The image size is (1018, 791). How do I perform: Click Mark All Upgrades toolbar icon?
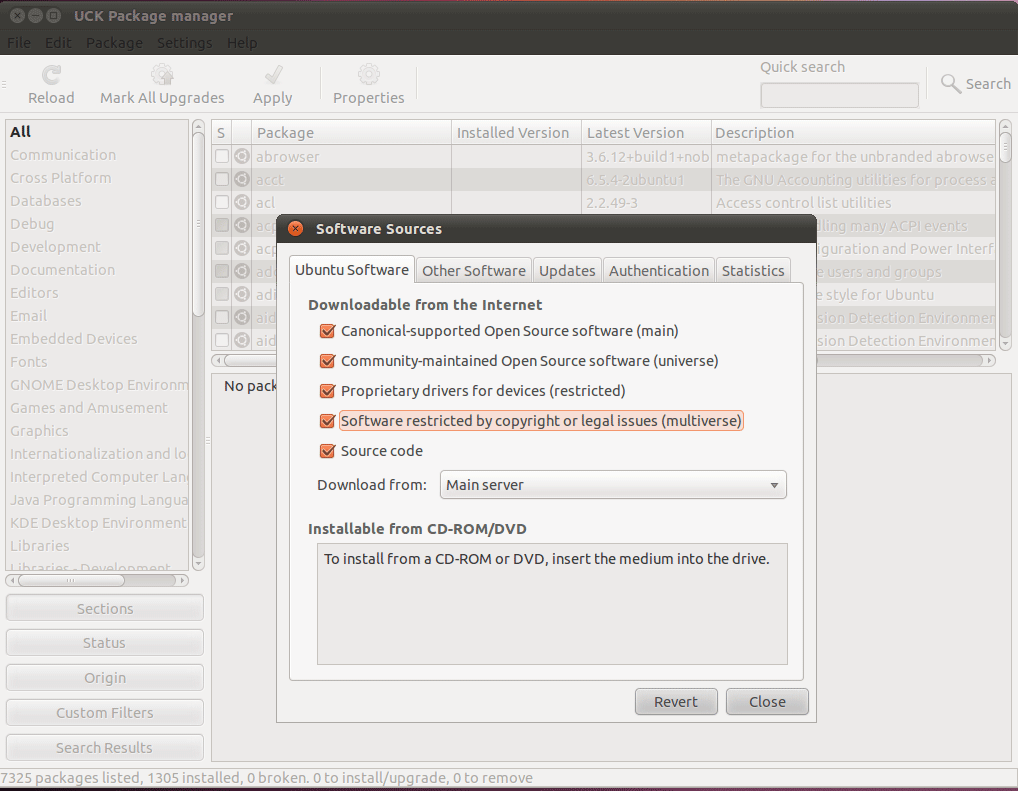tap(162, 75)
